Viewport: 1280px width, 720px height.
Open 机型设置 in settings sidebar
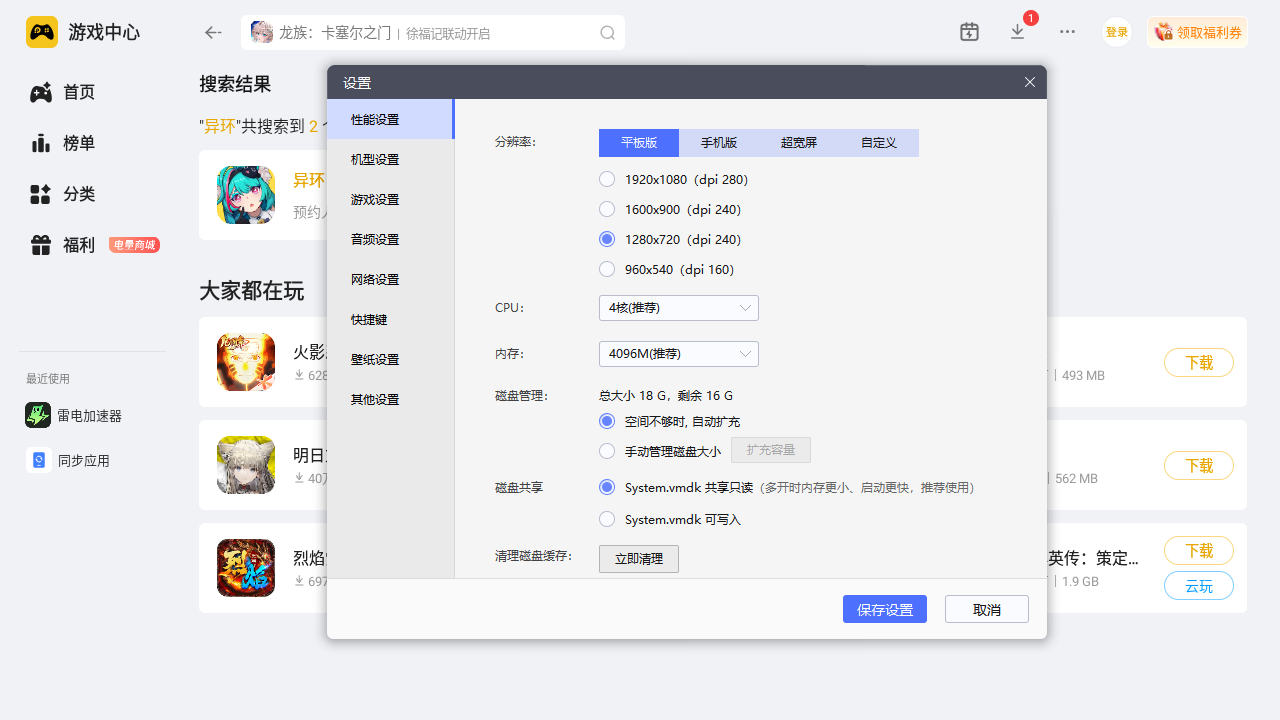[x=375, y=160]
